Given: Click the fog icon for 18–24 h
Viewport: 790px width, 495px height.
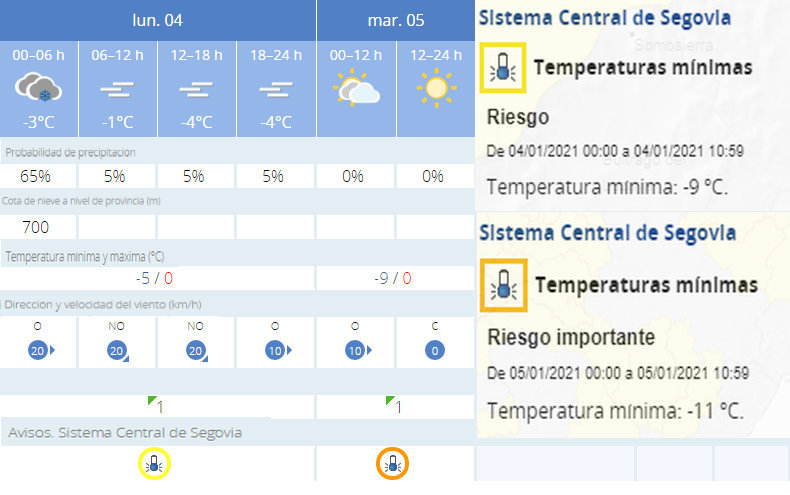Looking at the screenshot, I should click(x=276, y=90).
